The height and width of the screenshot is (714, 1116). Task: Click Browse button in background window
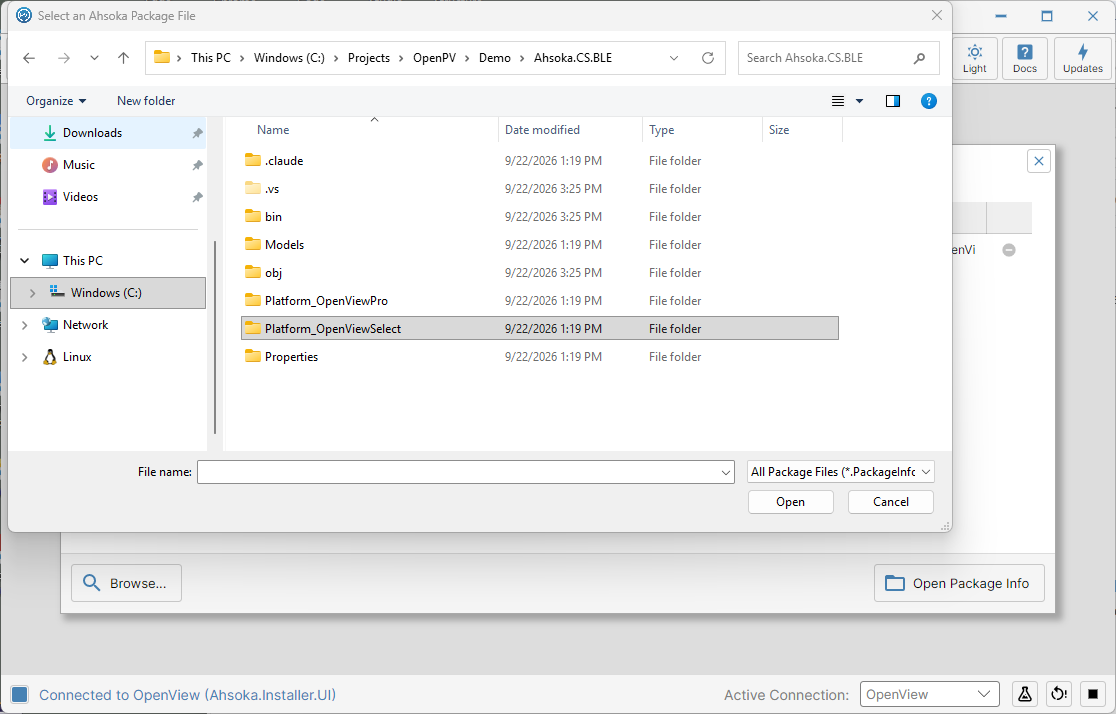coord(126,583)
